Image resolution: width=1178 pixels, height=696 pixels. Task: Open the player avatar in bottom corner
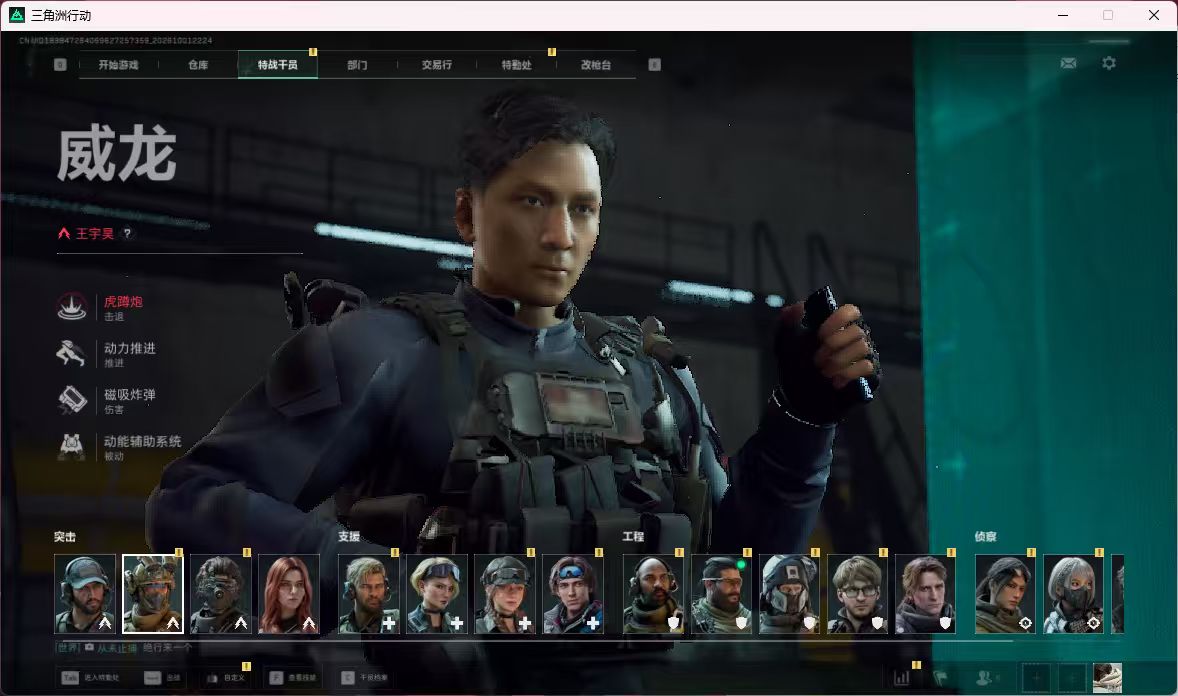[1107, 678]
